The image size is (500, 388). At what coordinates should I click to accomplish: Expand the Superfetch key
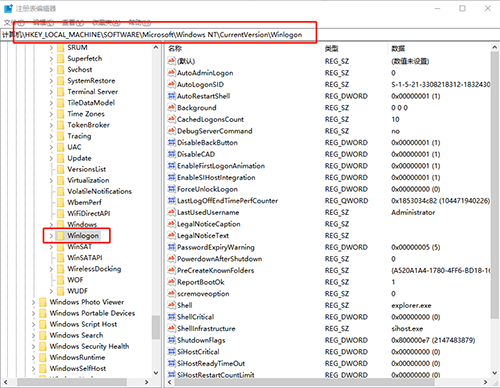coord(51,59)
